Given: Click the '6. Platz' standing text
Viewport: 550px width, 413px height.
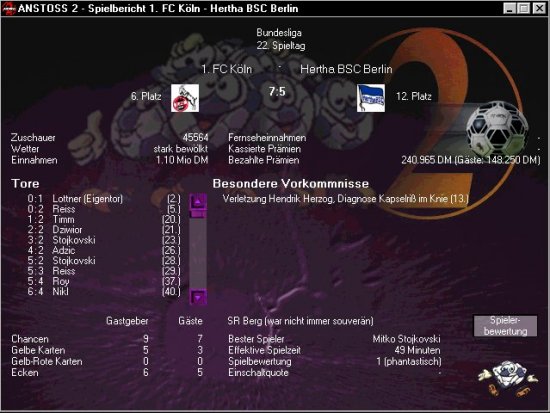Looking at the screenshot, I should click(x=146, y=96).
